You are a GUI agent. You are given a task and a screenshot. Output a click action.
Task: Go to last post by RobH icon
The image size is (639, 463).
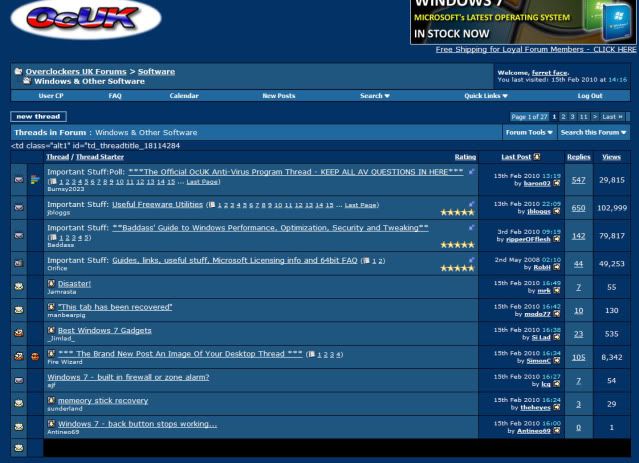pyautogui.click(x=557, y=267)
